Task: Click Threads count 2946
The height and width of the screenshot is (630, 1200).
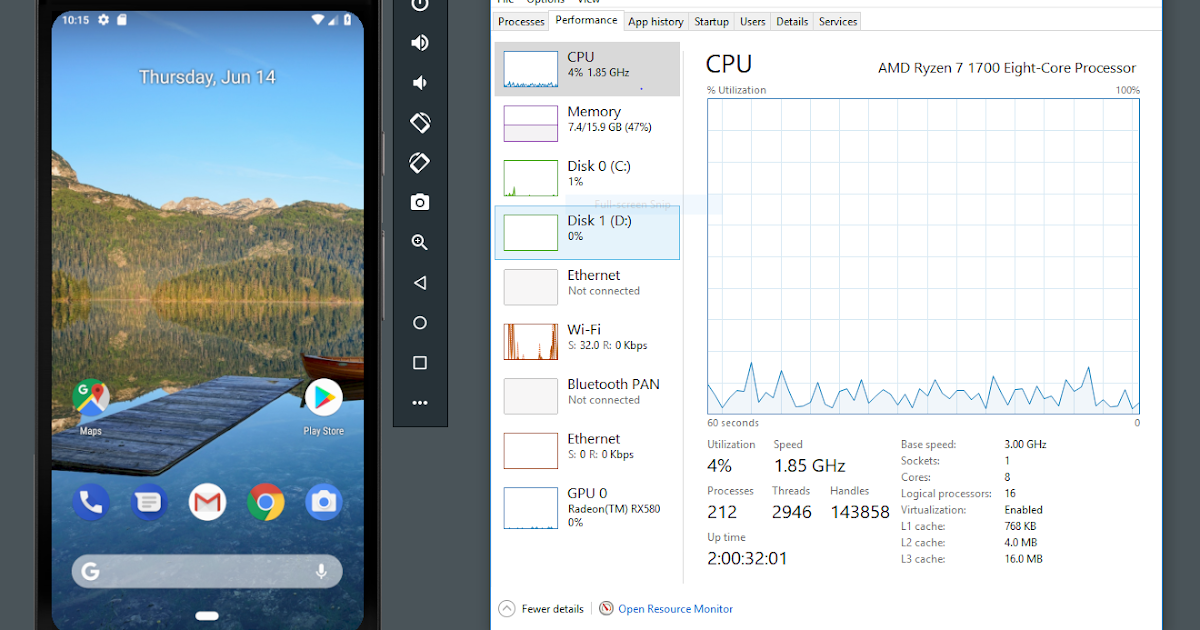Action: tap(792, 512)
